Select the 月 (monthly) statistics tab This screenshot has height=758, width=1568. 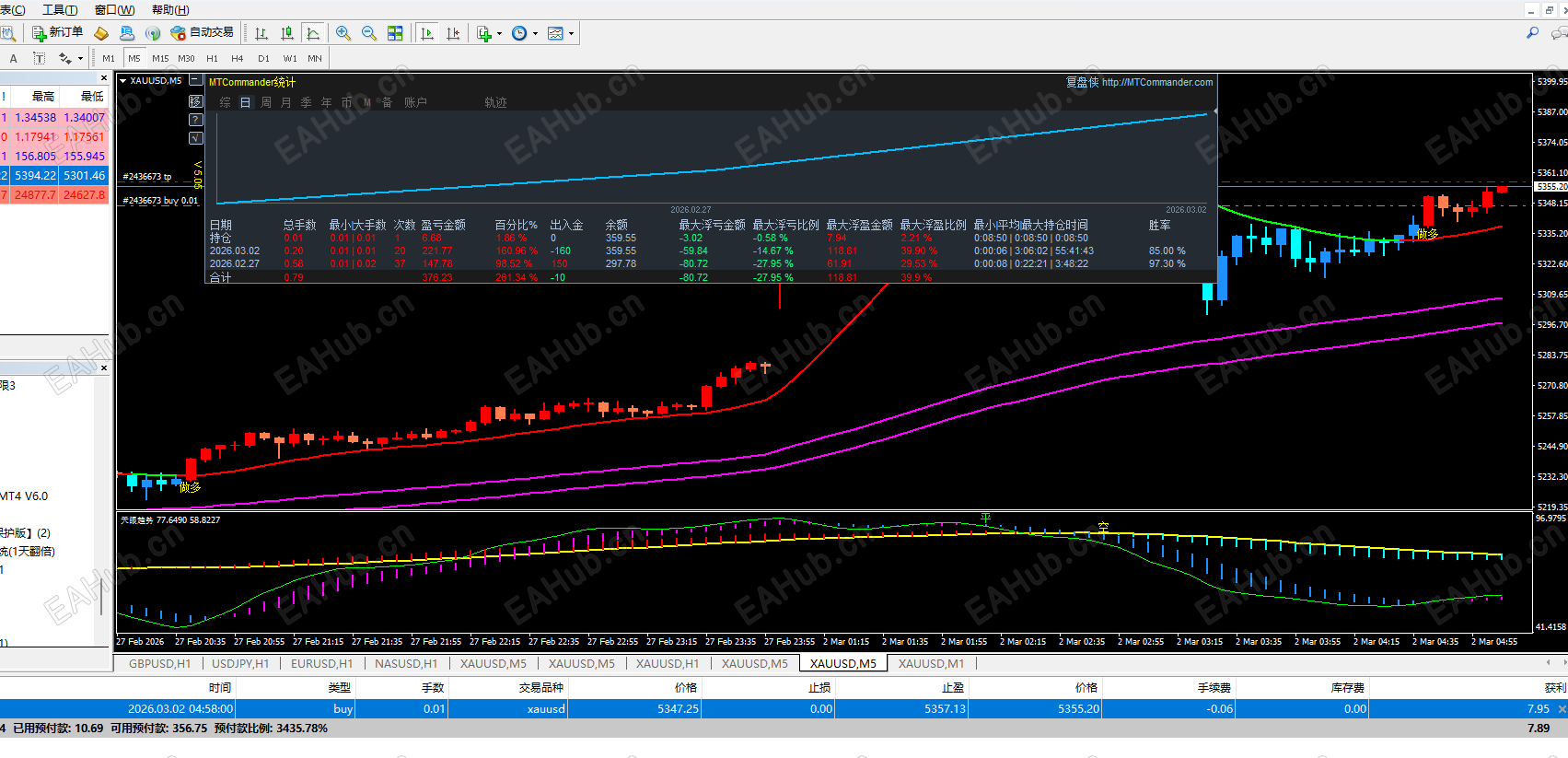tap(286, 102)
